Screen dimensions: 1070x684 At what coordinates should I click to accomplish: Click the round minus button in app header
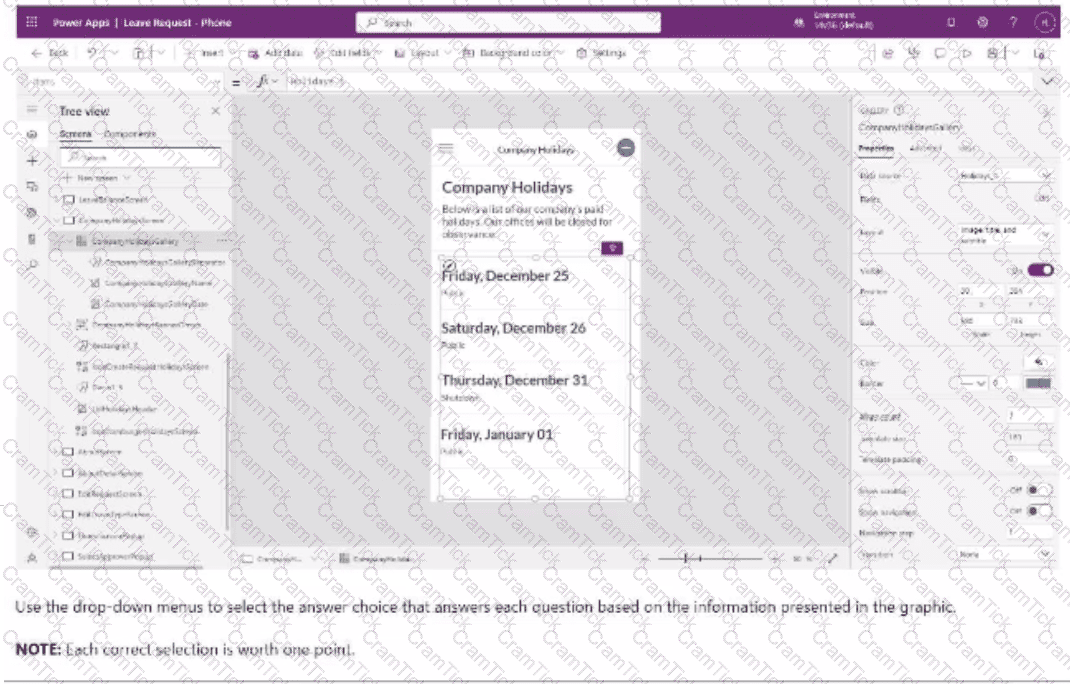pos(626,147)
